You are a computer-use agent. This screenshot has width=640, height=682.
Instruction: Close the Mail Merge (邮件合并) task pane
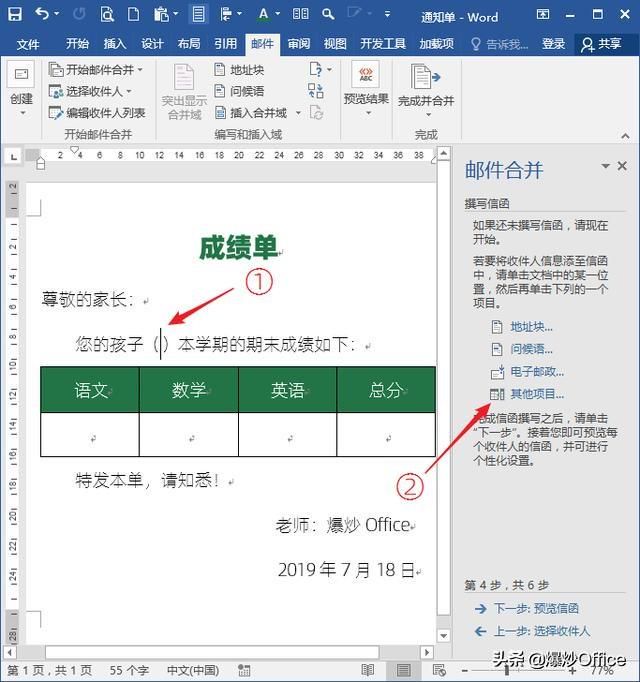(622, 166)
